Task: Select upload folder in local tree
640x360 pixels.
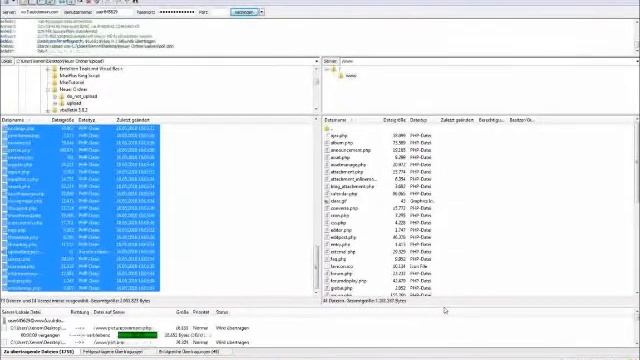Action: tap(74, 104)
